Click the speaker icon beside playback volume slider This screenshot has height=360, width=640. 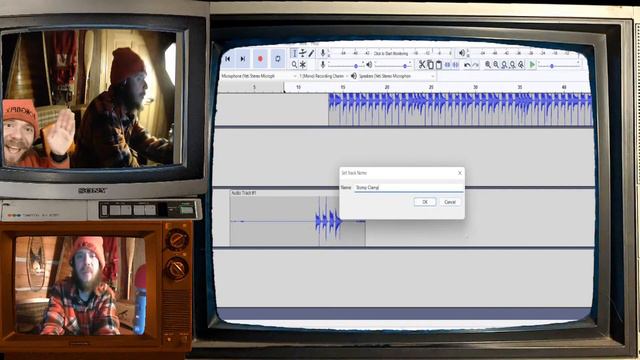369,64
